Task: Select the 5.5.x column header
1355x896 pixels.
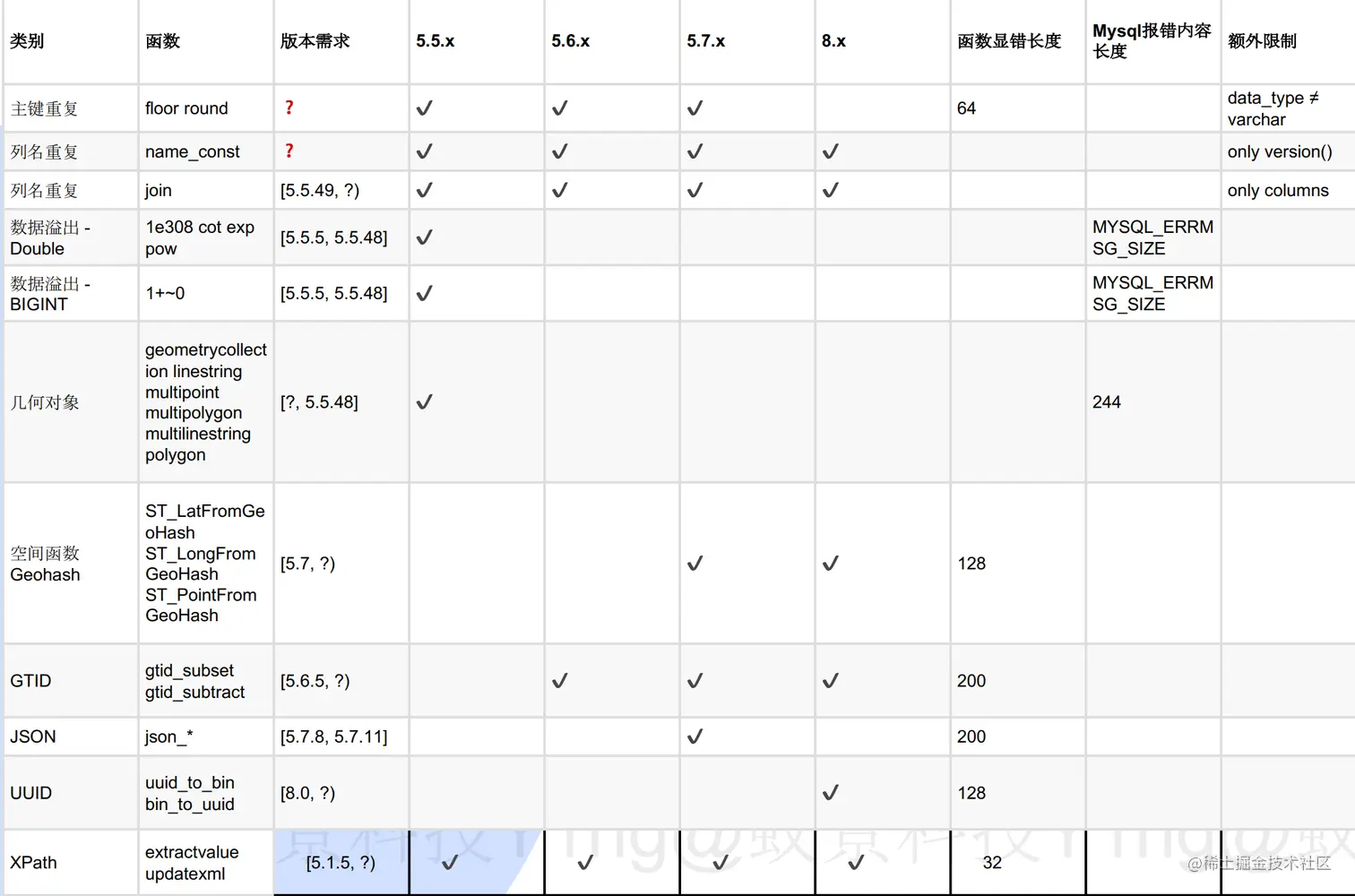Action: (x=477, y=41)
